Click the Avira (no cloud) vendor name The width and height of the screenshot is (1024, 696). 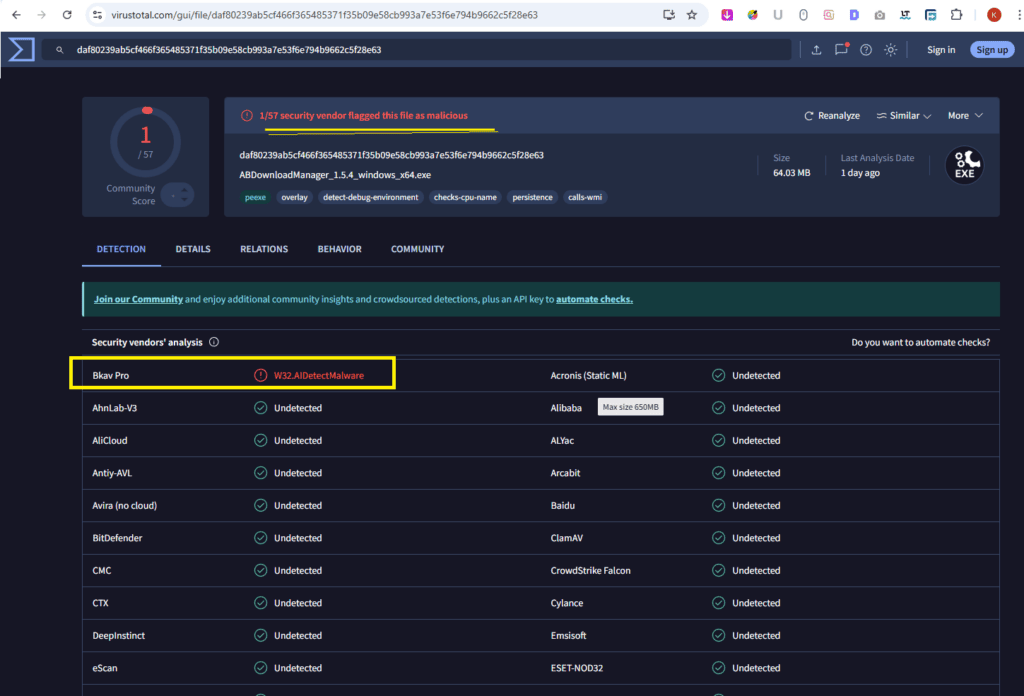point(124,505)
